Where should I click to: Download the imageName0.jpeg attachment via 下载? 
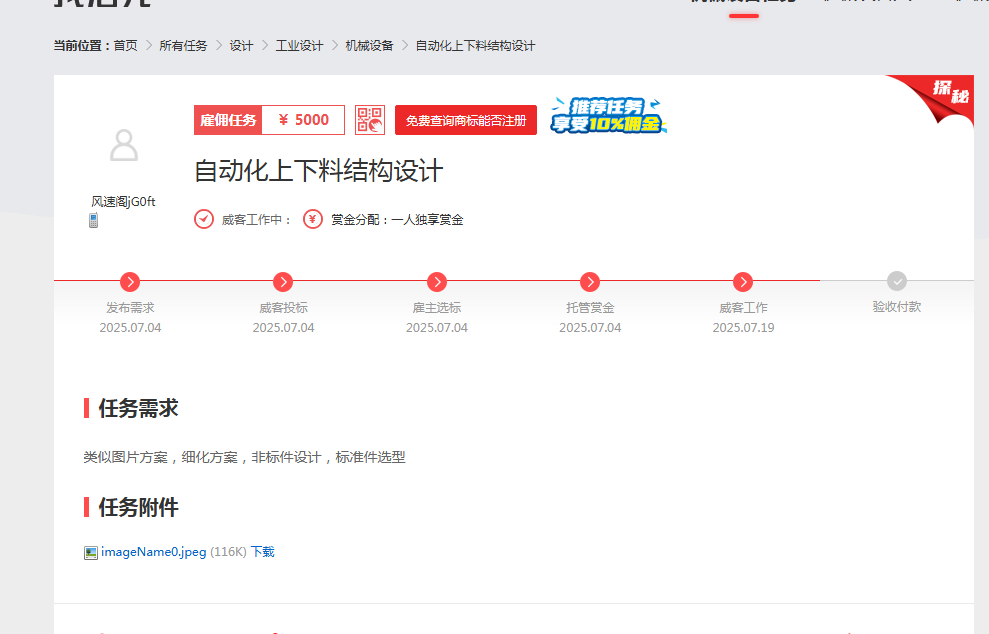point(262,551)
